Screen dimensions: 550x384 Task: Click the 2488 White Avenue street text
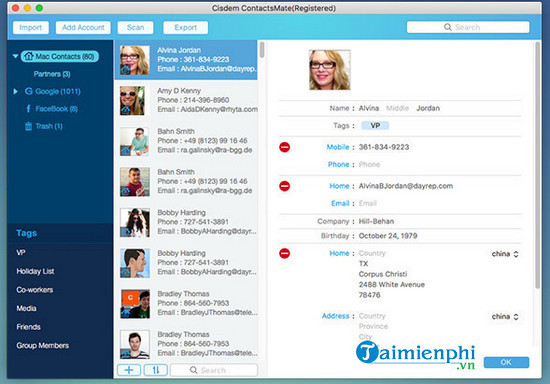click(391, 285)
